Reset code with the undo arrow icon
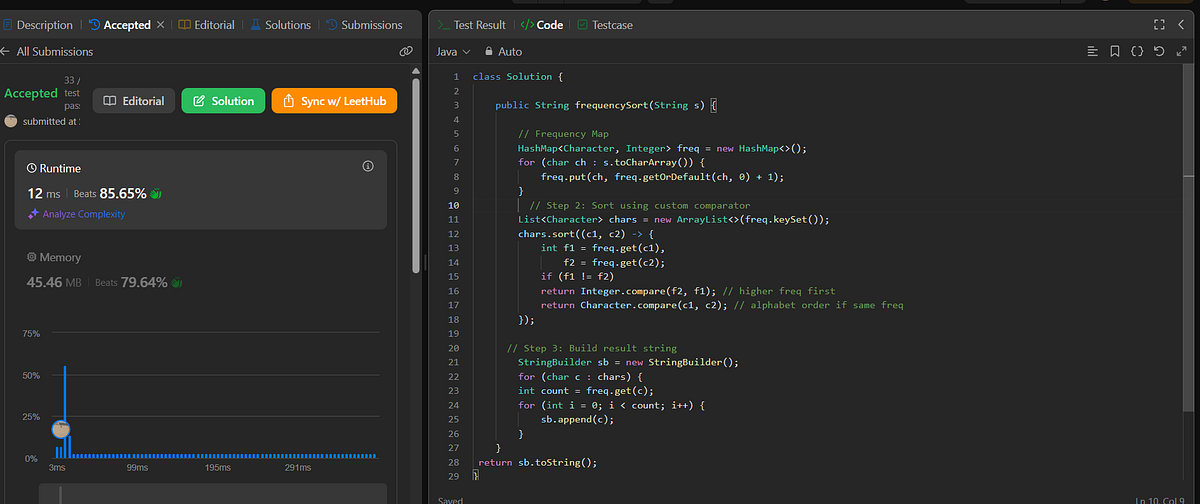 coord(1158,51)
